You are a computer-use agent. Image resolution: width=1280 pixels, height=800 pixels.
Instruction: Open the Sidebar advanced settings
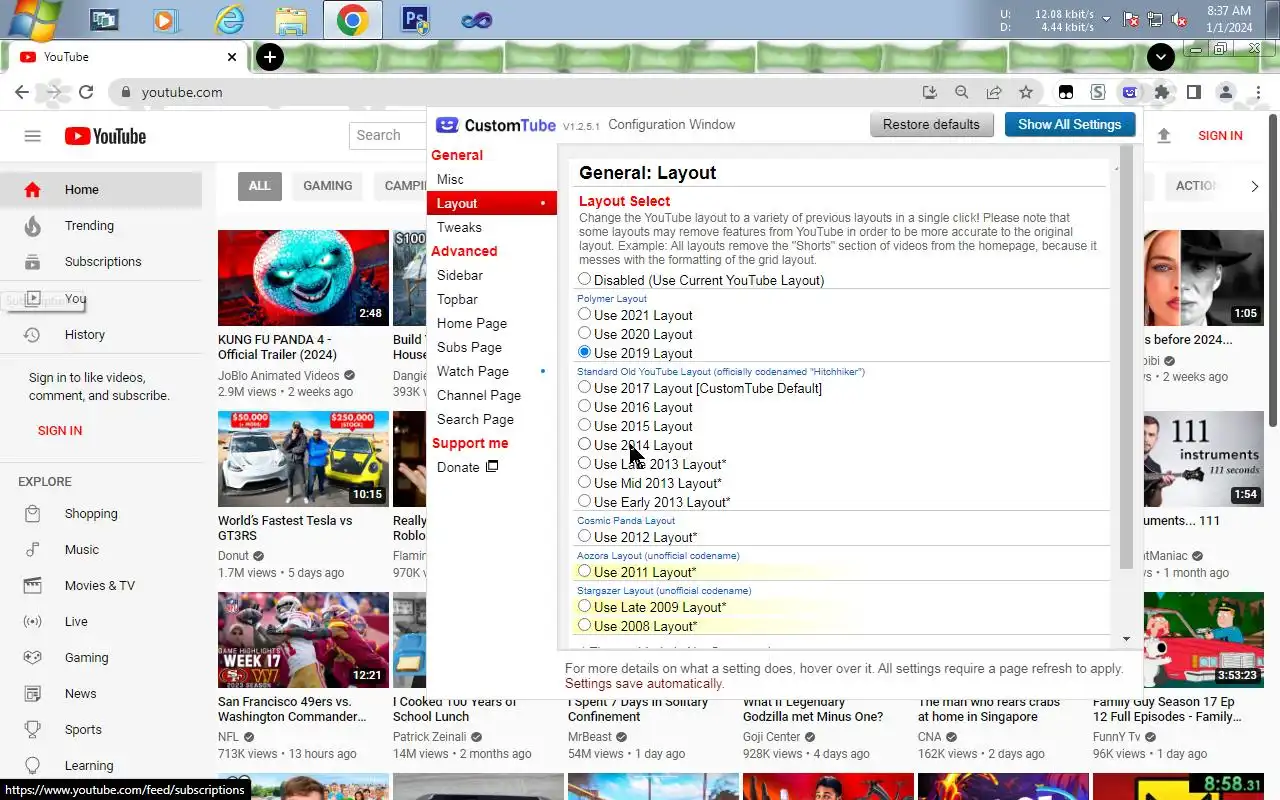tap(491, 275)
